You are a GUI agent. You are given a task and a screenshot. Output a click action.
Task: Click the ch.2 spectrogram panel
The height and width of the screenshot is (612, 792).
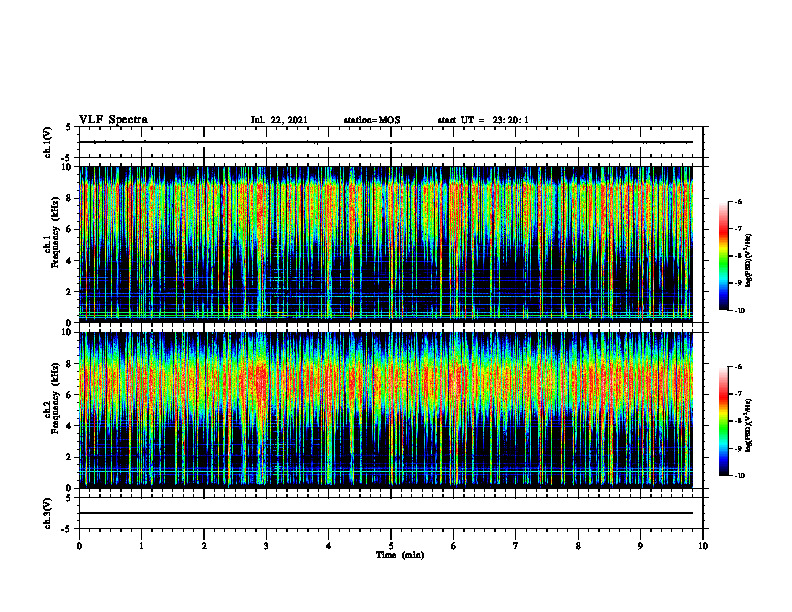pos(386,410)
